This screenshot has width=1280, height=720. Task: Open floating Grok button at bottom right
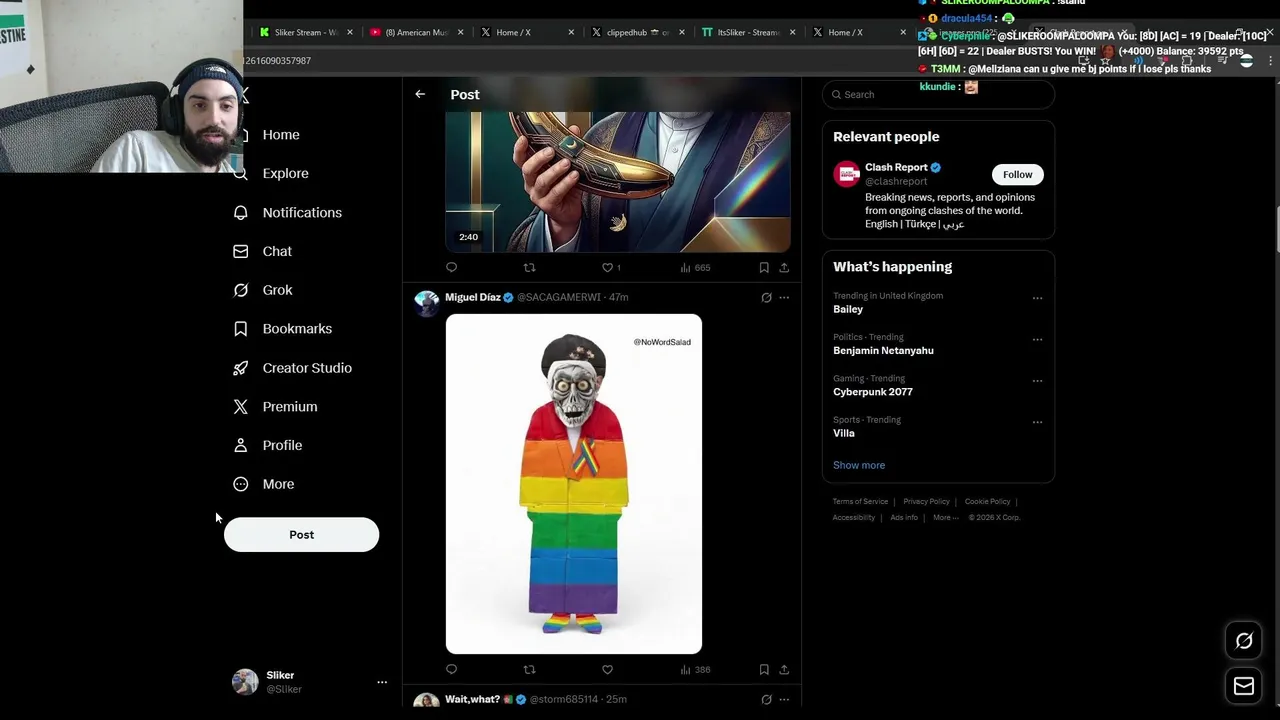tap(1244, 641)
